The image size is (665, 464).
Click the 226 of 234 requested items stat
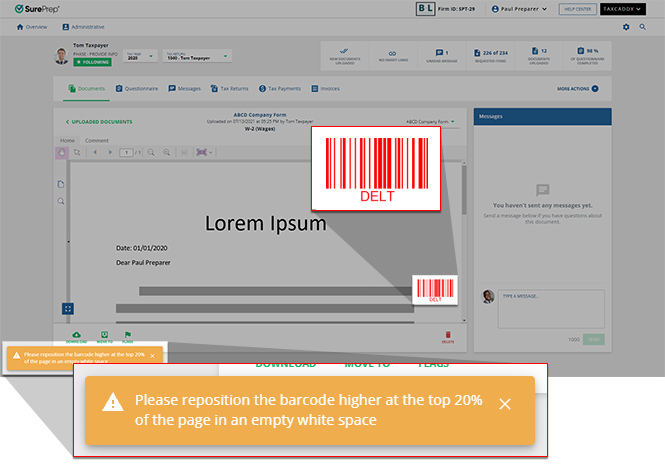(x=490, y=56)
